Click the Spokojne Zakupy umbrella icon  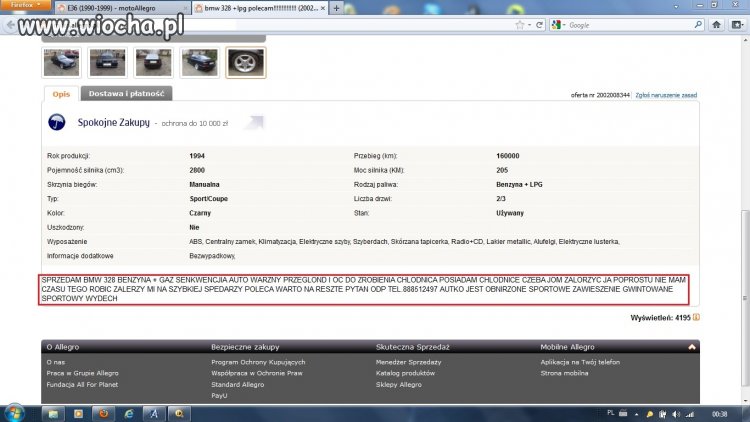[x=56, y=122]
